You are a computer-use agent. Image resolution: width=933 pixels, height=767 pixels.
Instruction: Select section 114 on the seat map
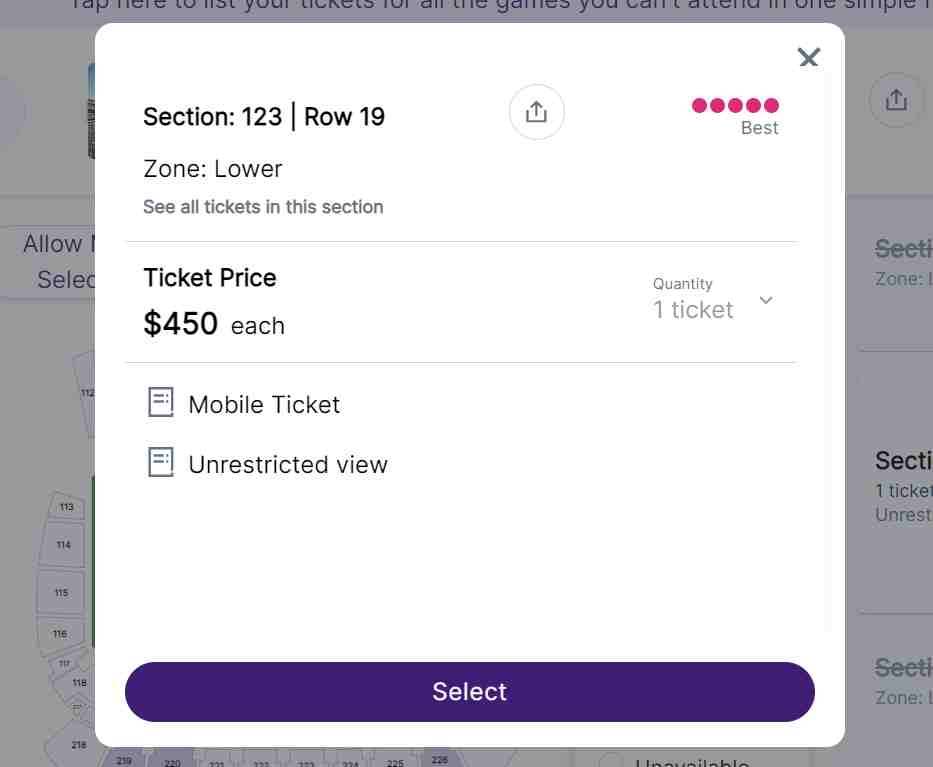63,545
